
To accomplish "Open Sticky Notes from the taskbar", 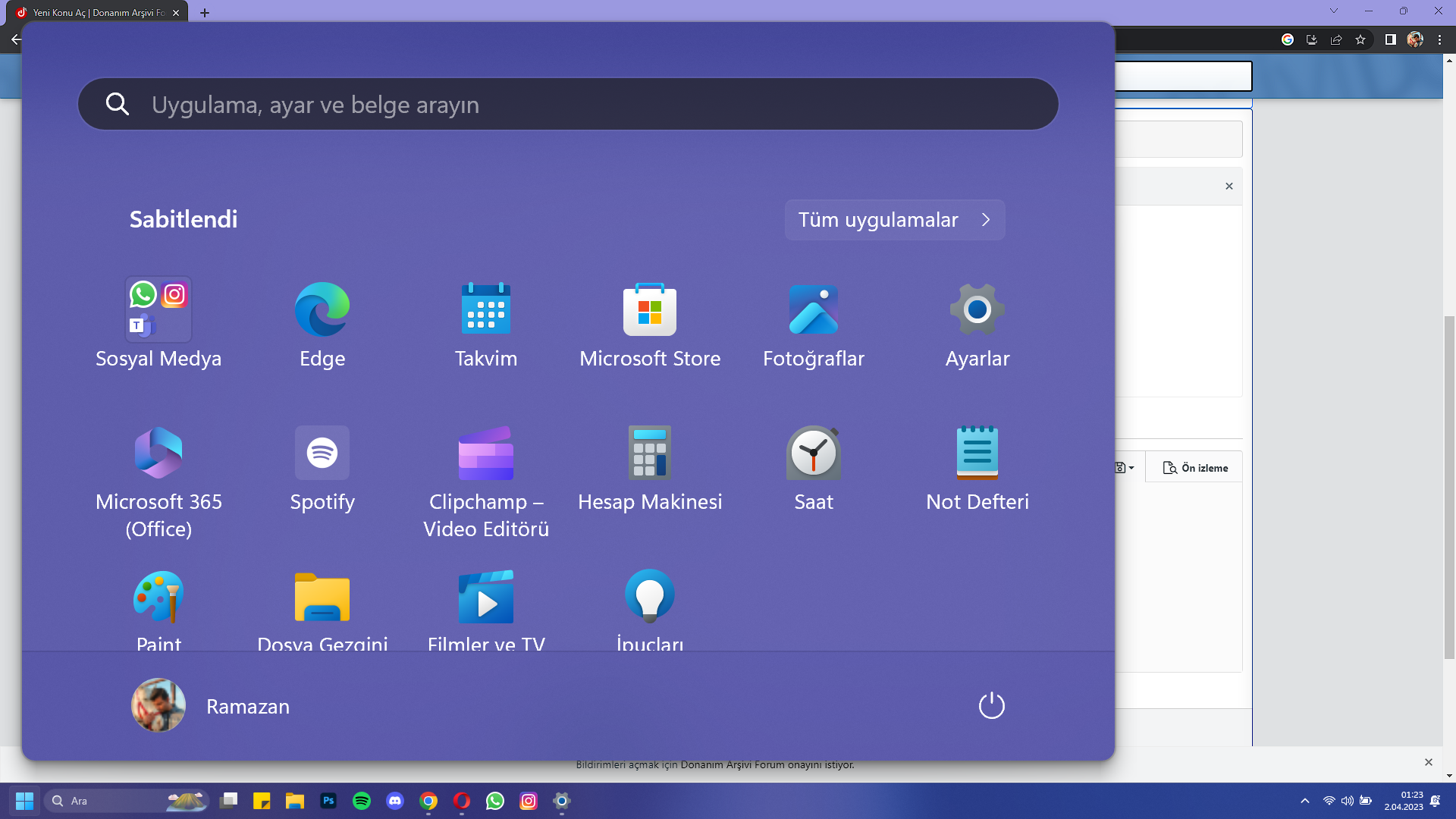I will (262, 801).
